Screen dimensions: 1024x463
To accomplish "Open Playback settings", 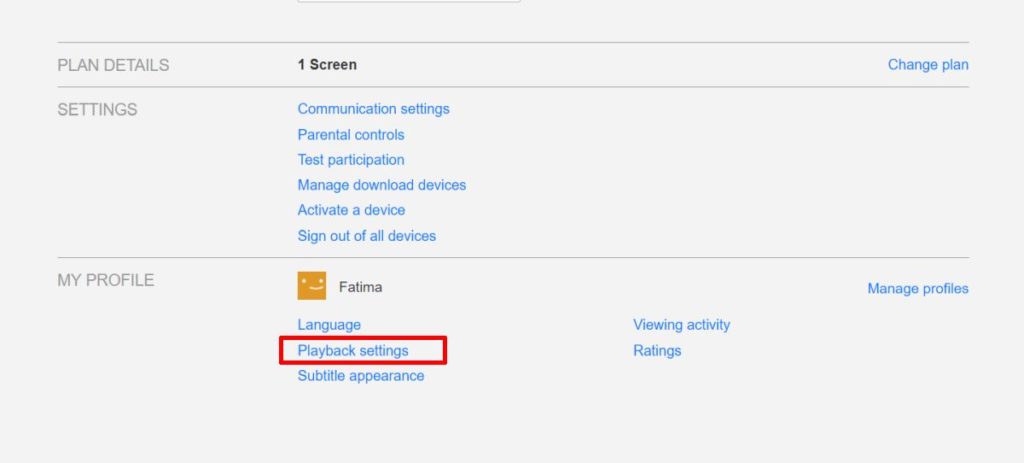I will (353, 351).
